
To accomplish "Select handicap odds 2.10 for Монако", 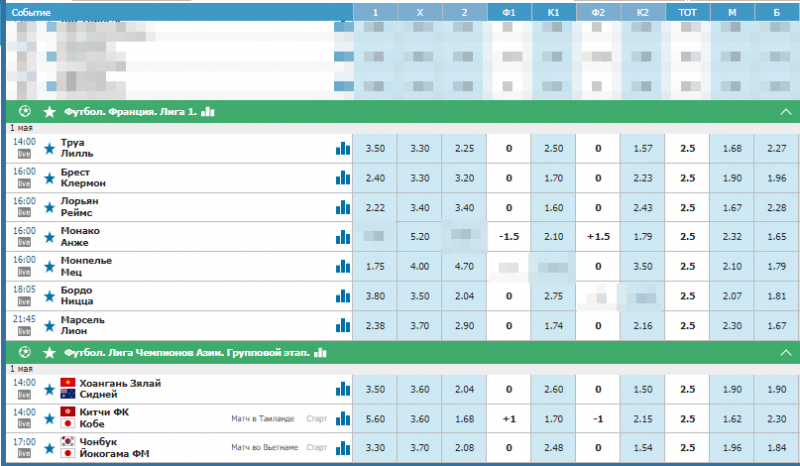I will pyautogui.click(x=552, y=237).
